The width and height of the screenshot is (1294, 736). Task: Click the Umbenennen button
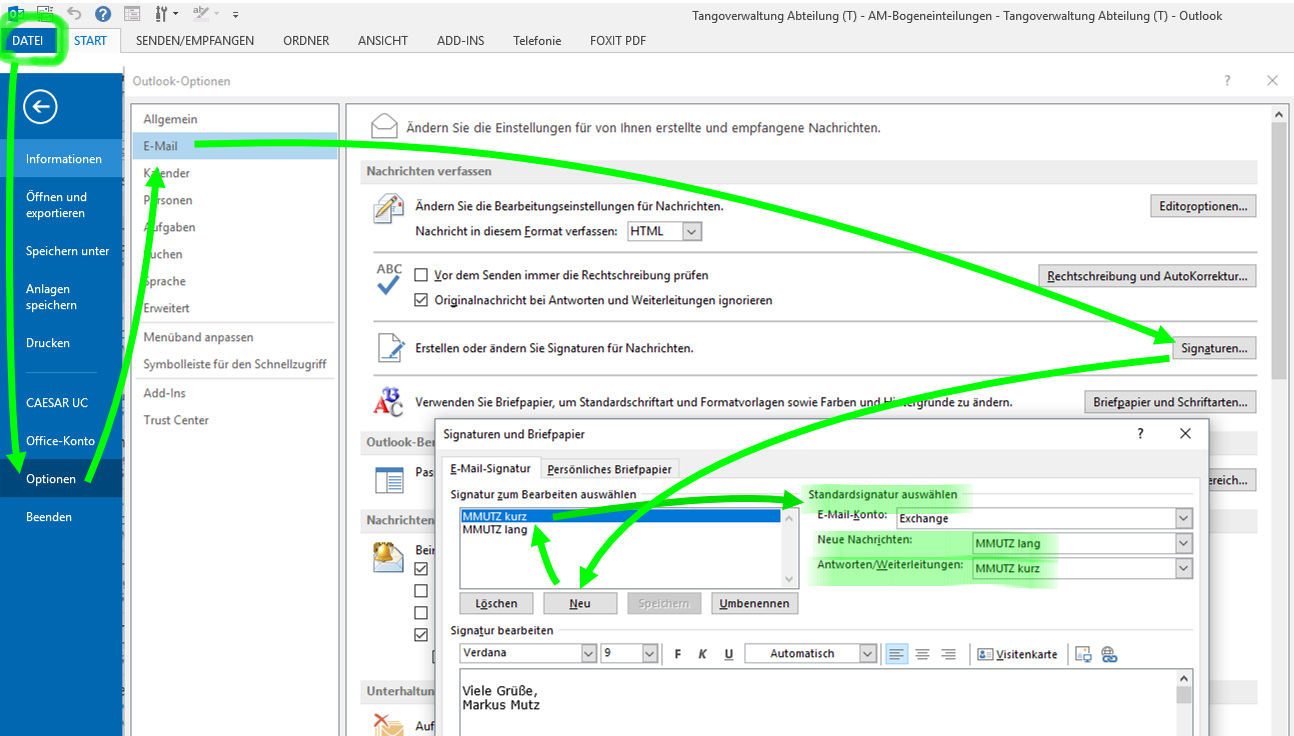tap(756, 603)
